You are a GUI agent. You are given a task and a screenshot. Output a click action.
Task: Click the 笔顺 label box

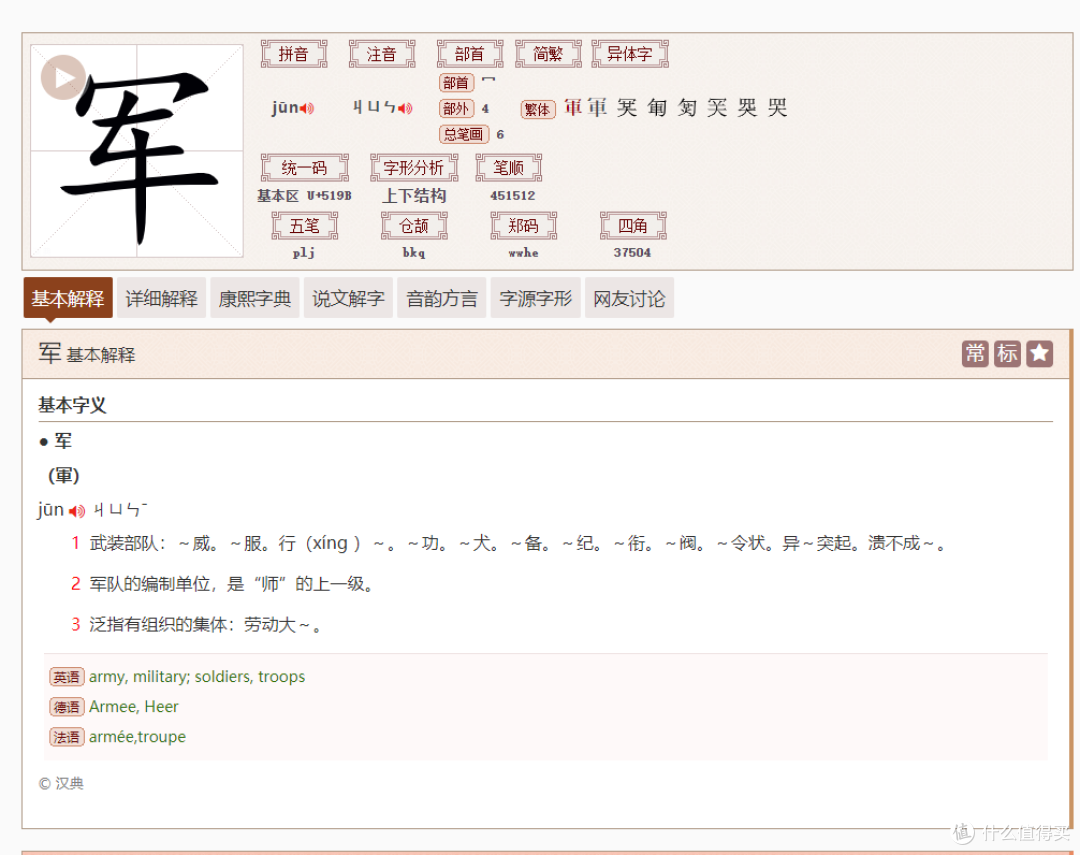508,167
